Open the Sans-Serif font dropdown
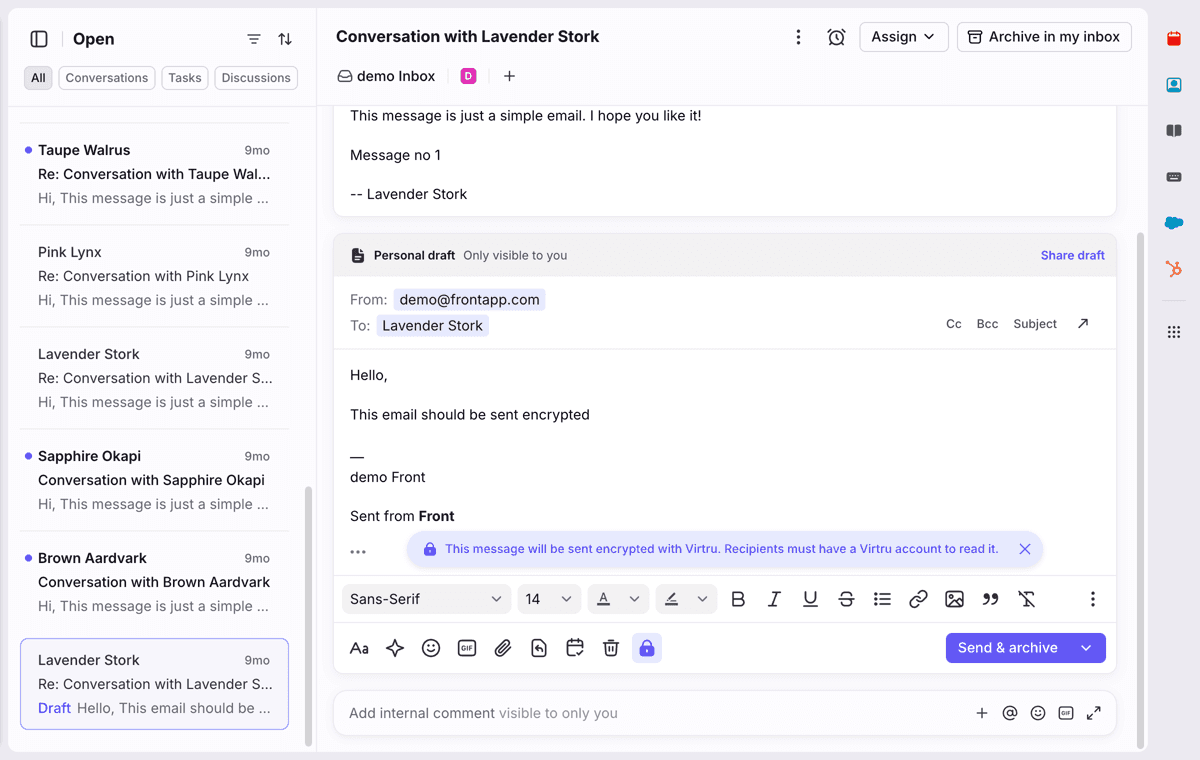The width and height of the screenshot is (1200, 760). (426, 599)
